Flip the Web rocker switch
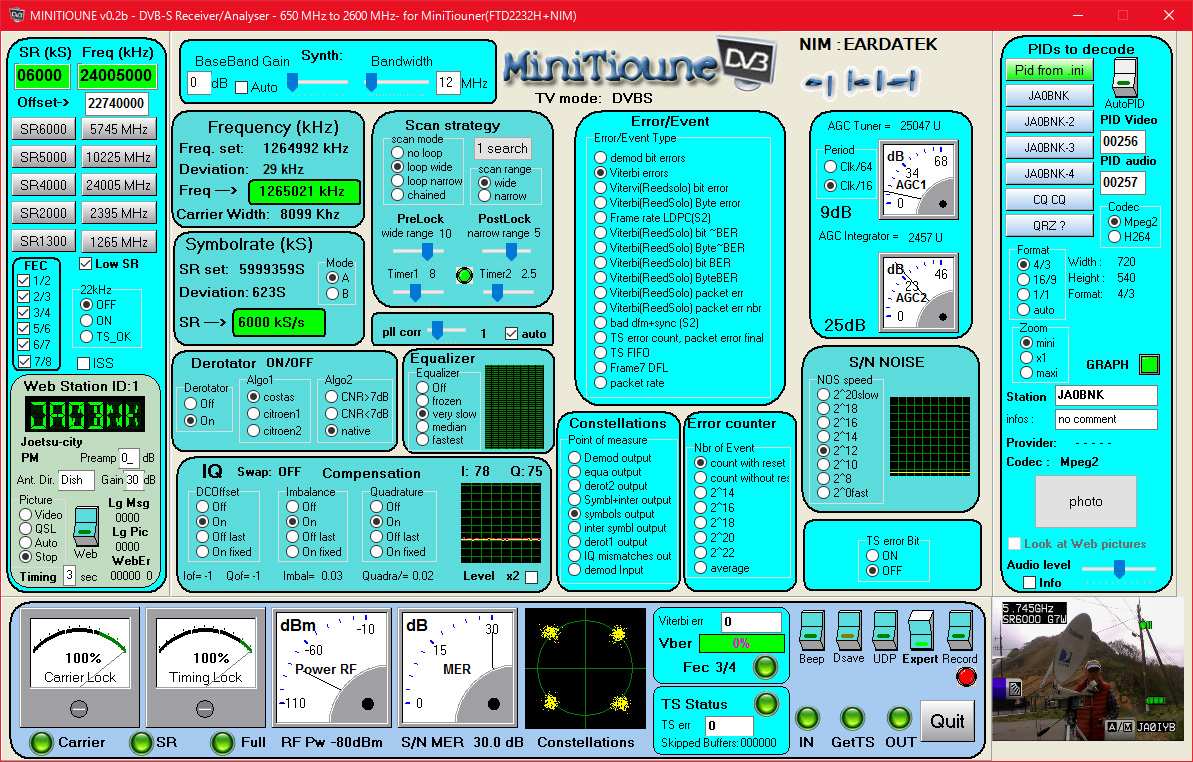Viewport: 1193px width, 762px height. (86, 525)
